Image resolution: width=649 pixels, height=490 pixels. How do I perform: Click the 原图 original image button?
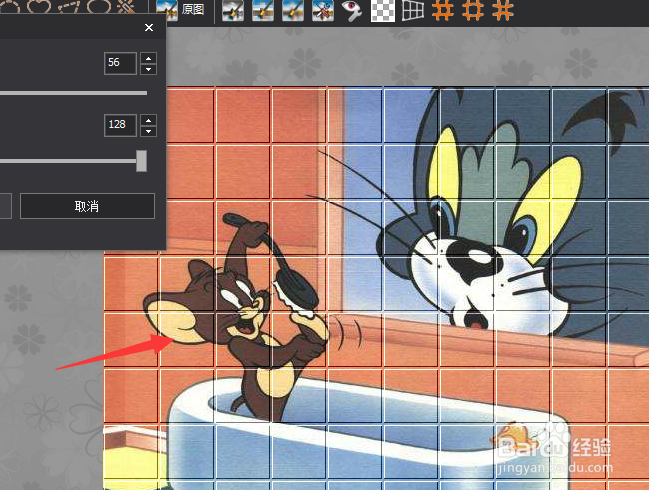click(181, 10)
